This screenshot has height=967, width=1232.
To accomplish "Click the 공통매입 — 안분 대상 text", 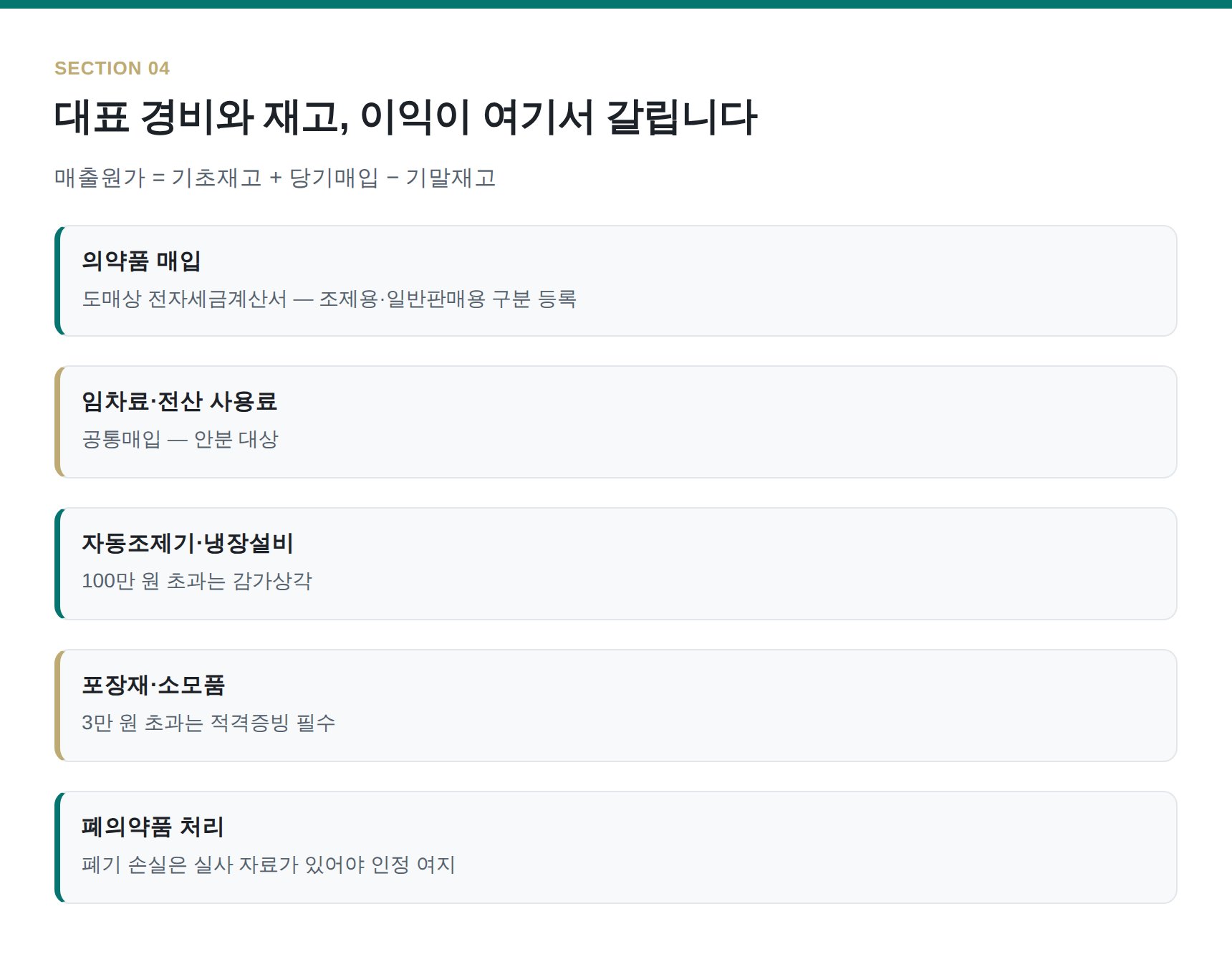I will tap(180, 439).
